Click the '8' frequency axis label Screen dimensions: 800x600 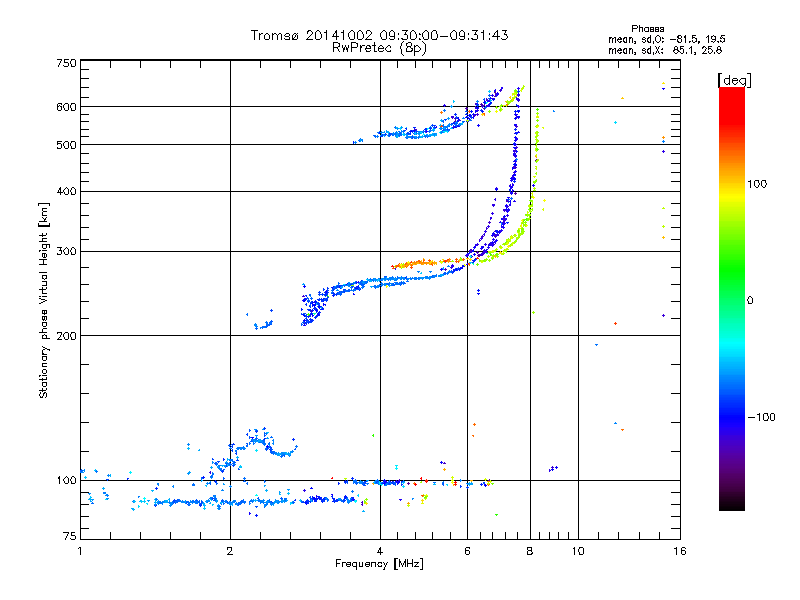530,551
